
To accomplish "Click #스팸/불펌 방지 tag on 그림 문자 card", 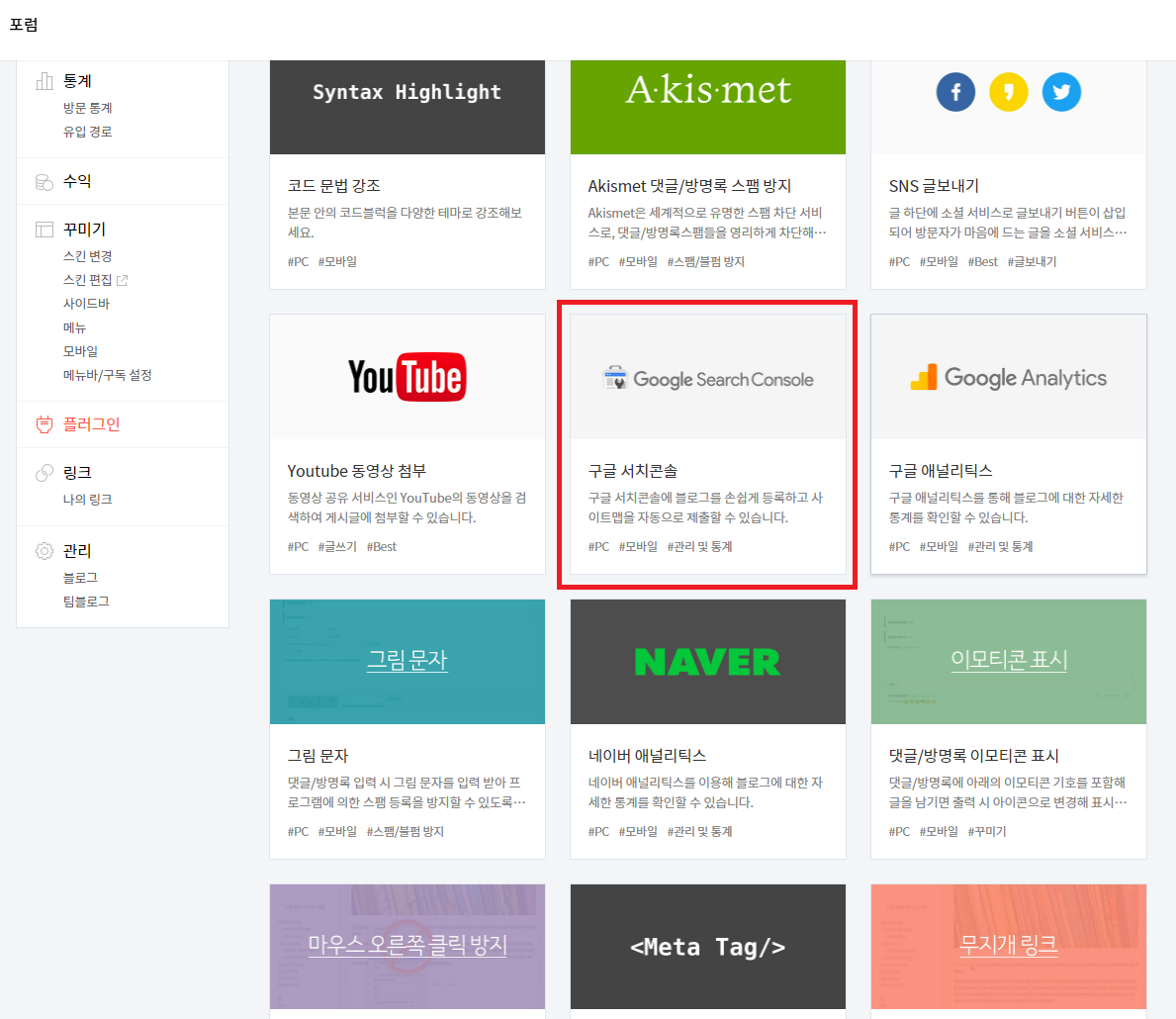I will 405,832.
